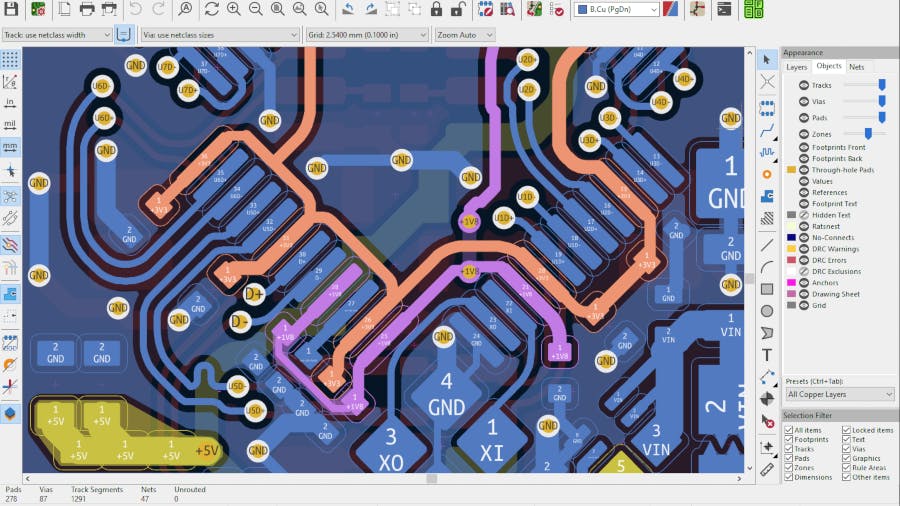Toggle Ratsnest visibility eye
900x506 pixels.
tap(804, 226)
